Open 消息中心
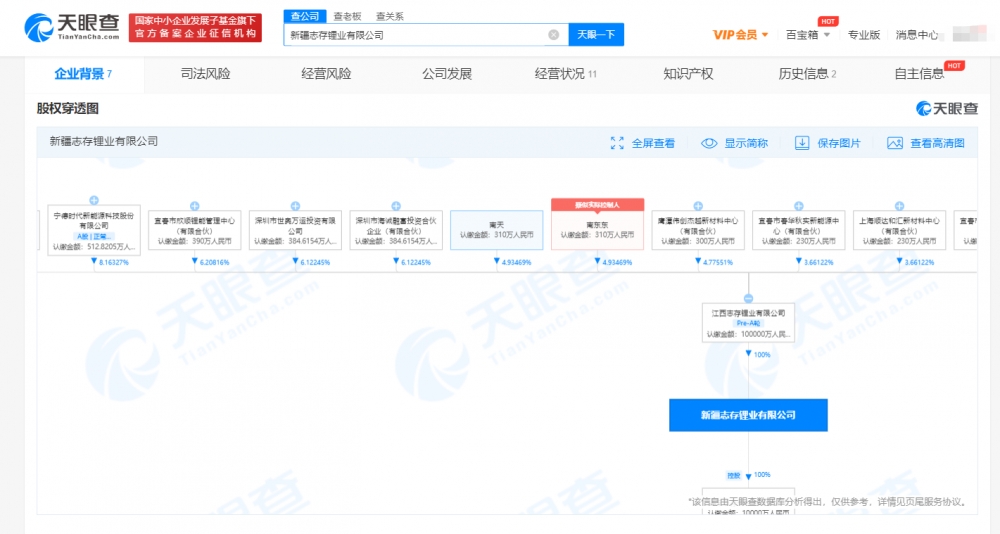 (x=916, y=35)
